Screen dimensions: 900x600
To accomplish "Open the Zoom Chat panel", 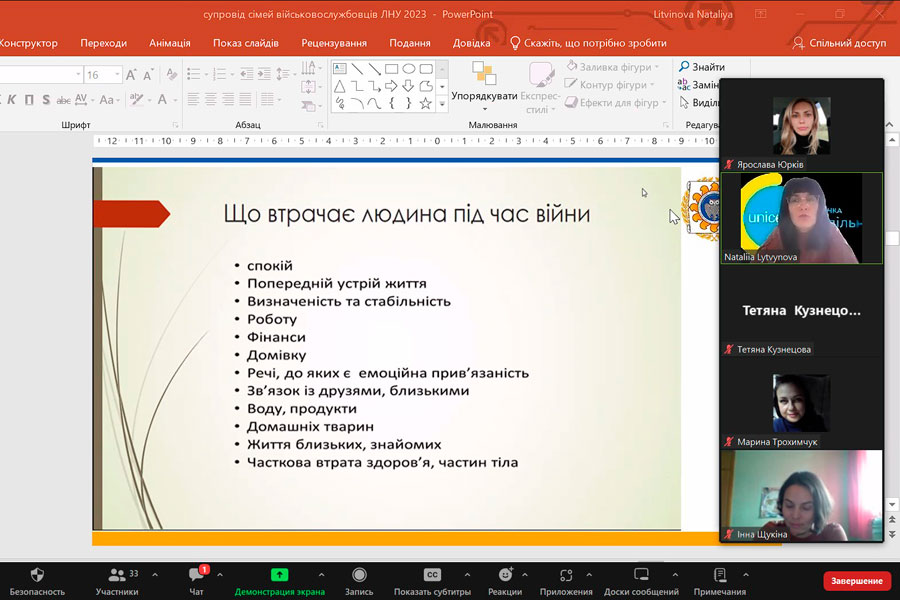I will [196, 575].
